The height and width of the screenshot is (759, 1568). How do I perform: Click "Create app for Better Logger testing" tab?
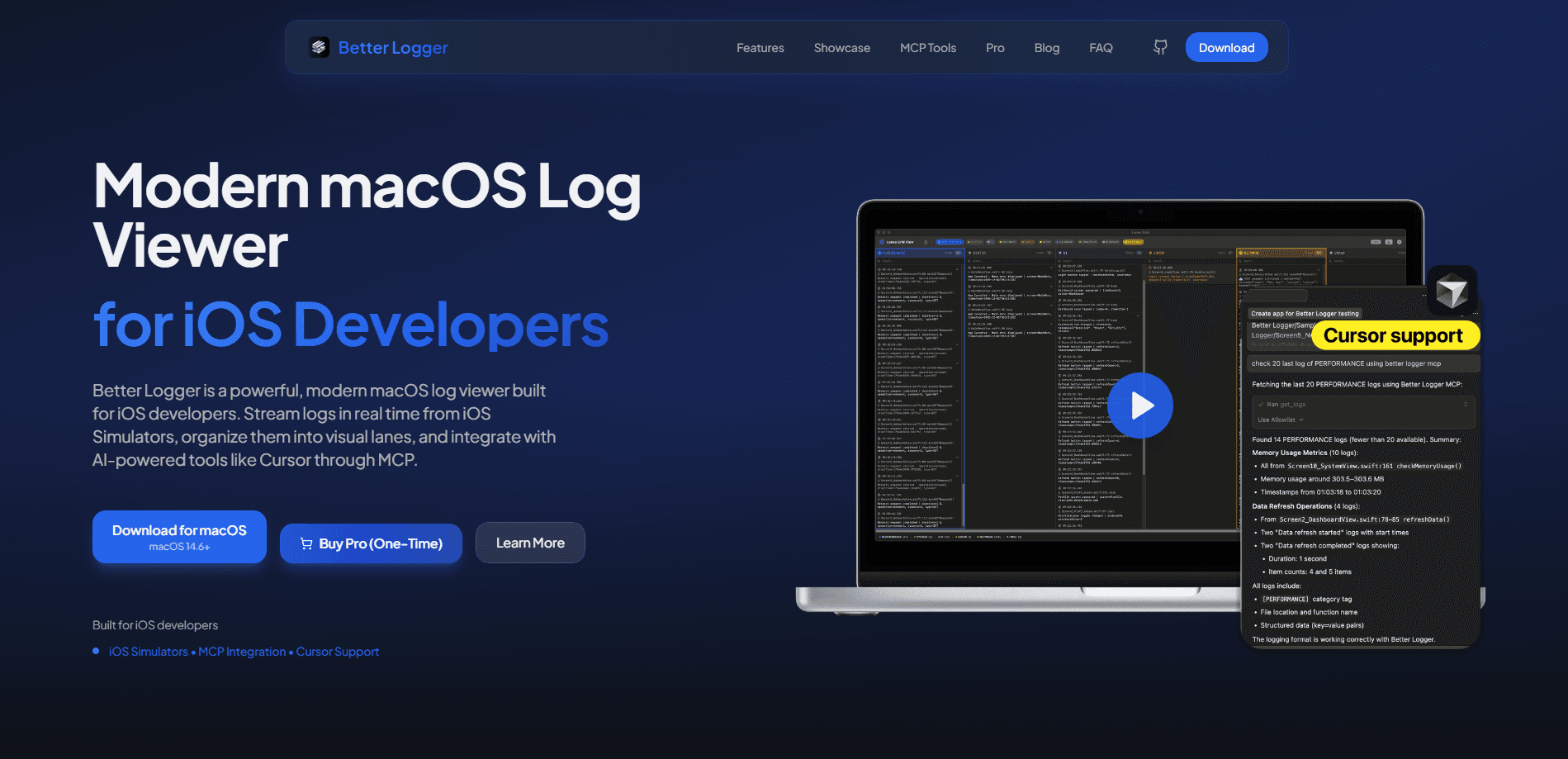(1305, 314)
